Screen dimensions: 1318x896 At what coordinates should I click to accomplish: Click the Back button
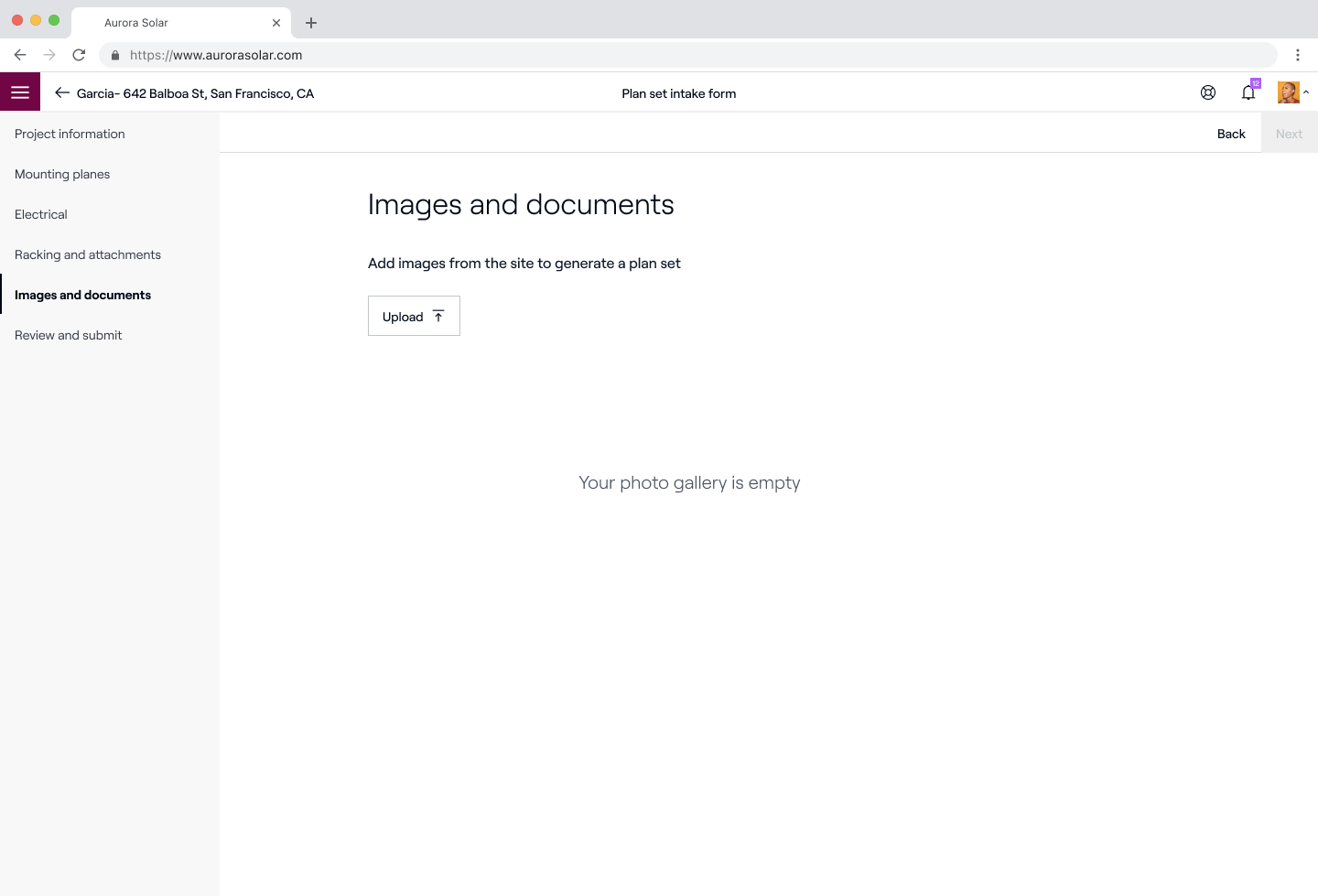1231,134
